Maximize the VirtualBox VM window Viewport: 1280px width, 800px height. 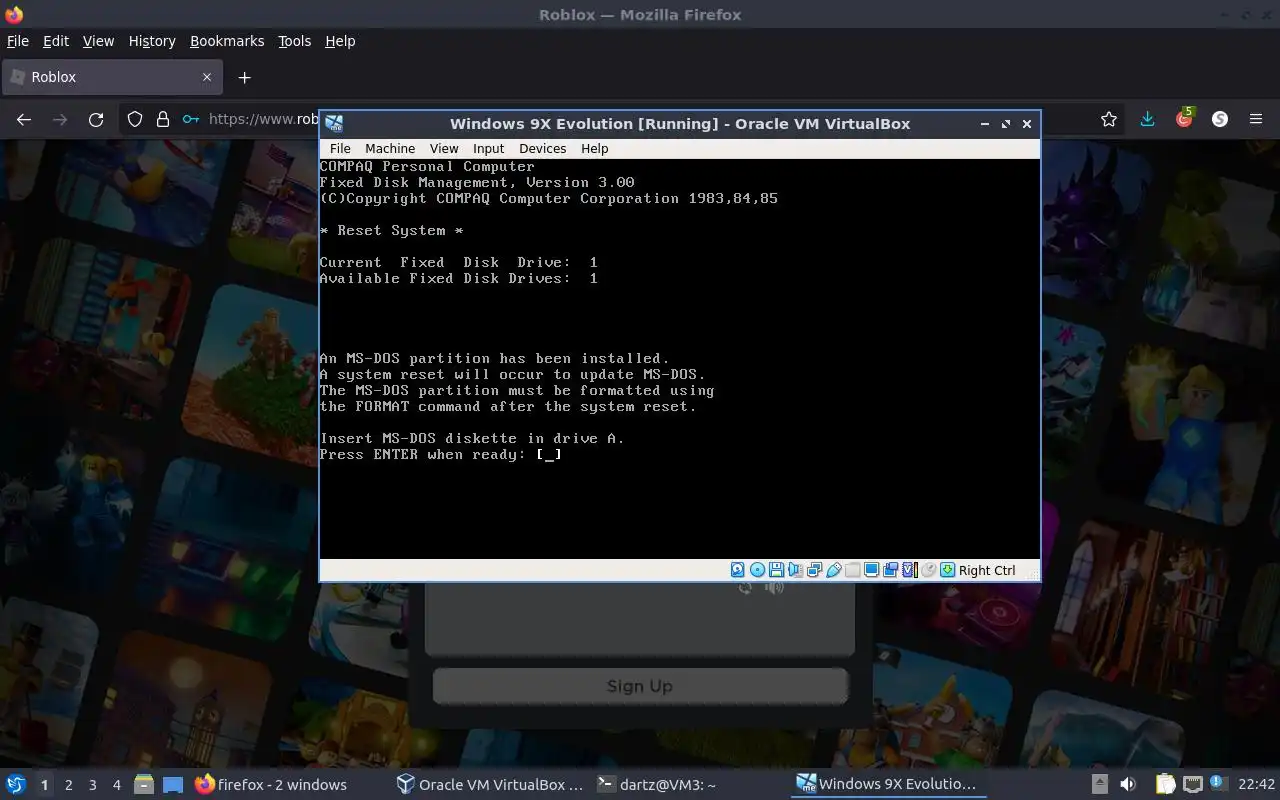(x=1006, y=124)
